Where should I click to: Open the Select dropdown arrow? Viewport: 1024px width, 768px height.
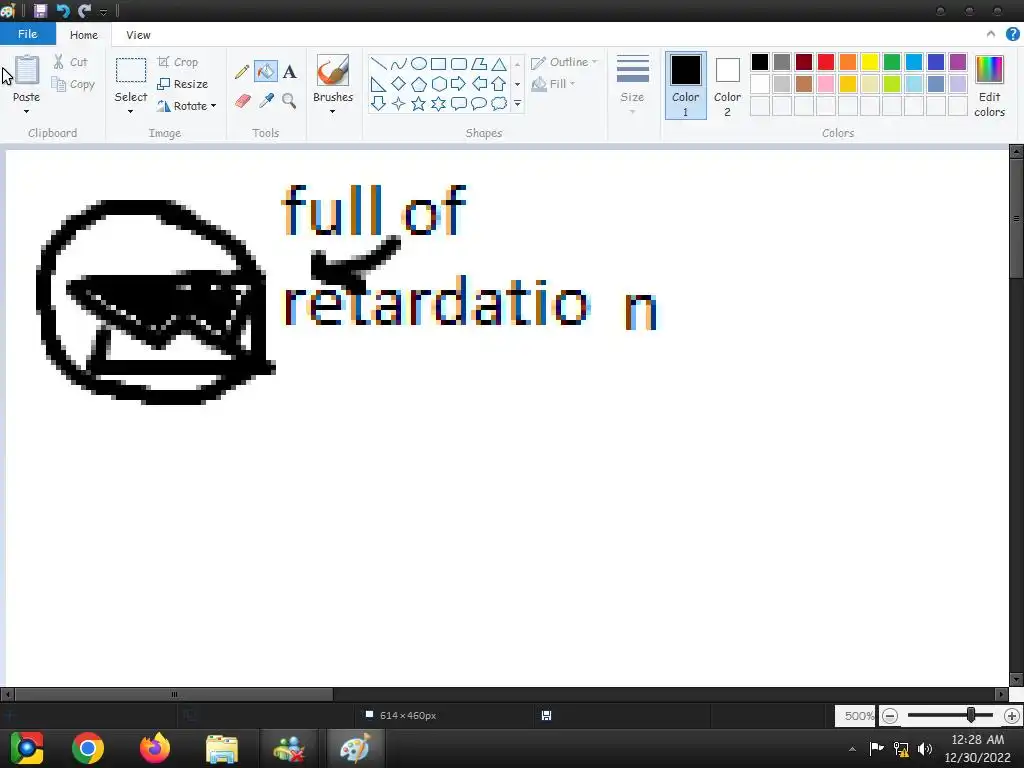pos(131,112)
